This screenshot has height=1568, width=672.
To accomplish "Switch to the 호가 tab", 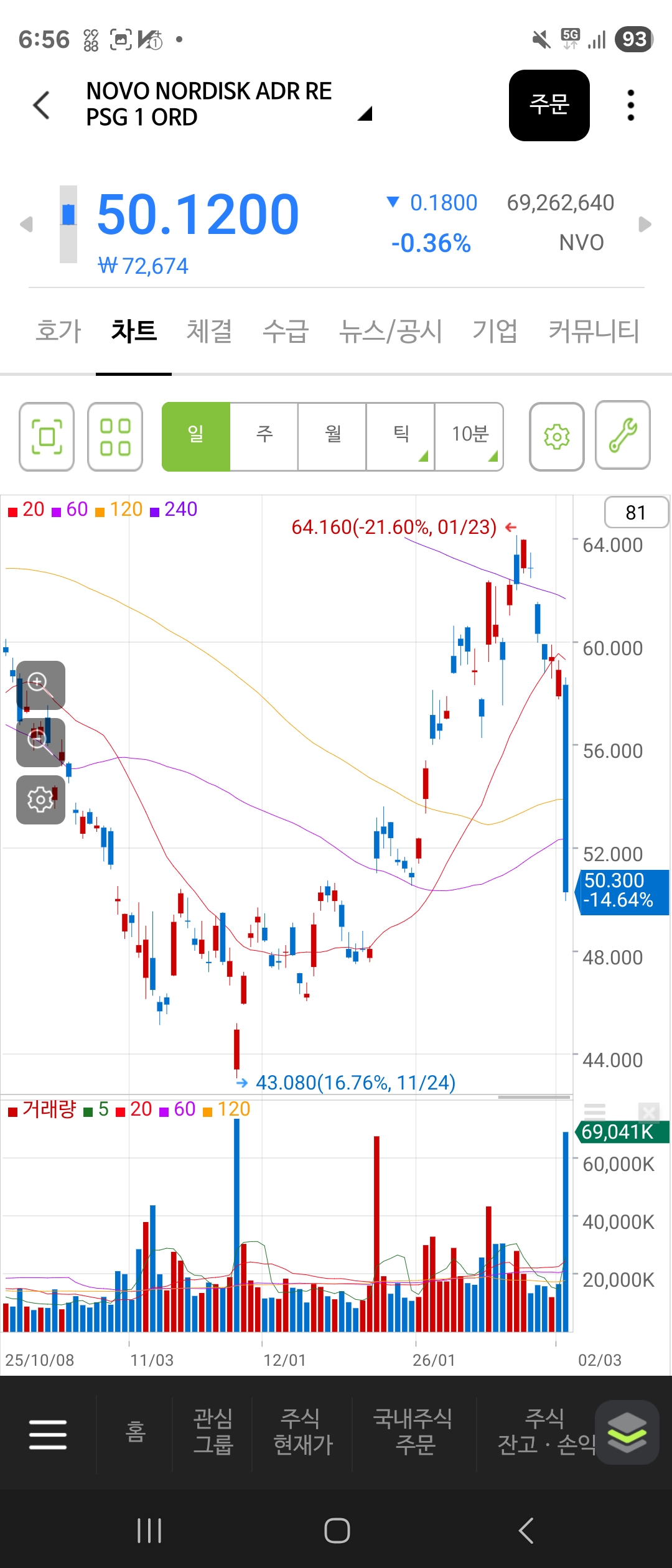I will point(58,330).
